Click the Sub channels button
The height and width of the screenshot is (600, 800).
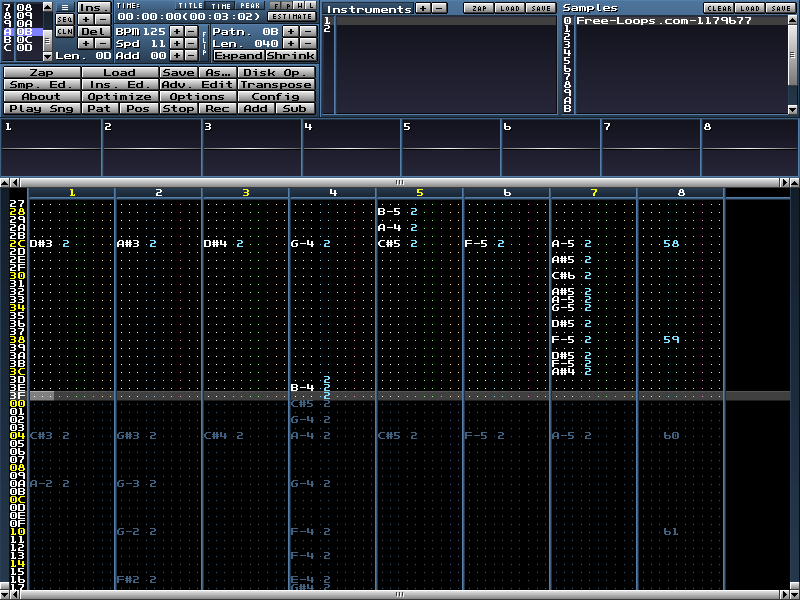[295, 109]
